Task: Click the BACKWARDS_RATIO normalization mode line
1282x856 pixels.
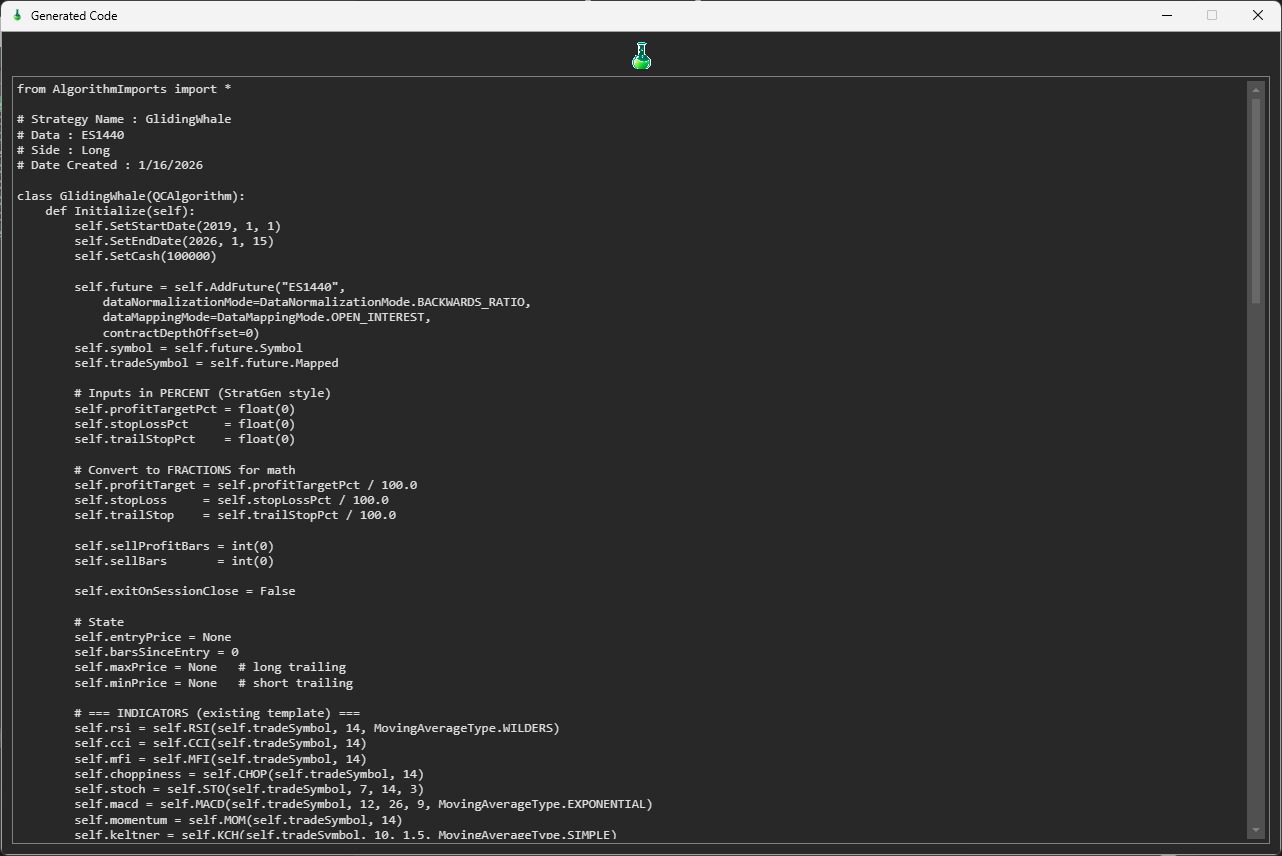Action: click(x=317, y=302)
